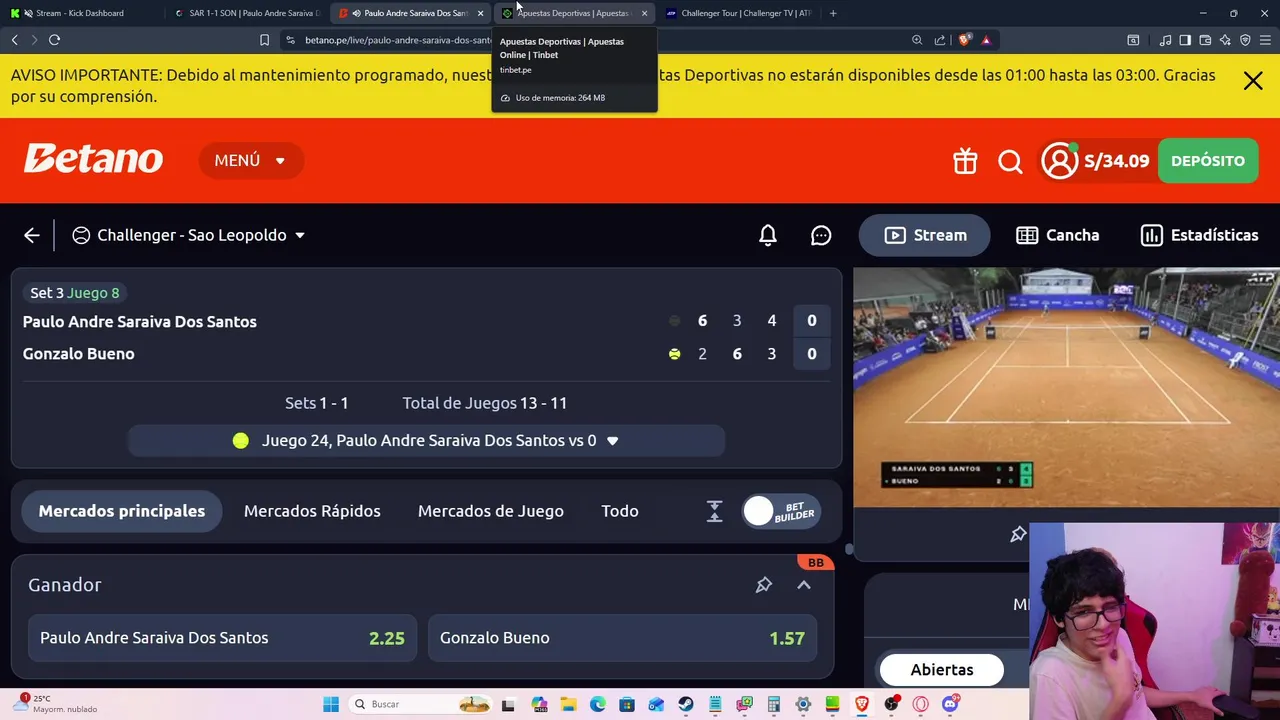
Task: Reload the page with the refresh icon
Action: tap(54, 40)
